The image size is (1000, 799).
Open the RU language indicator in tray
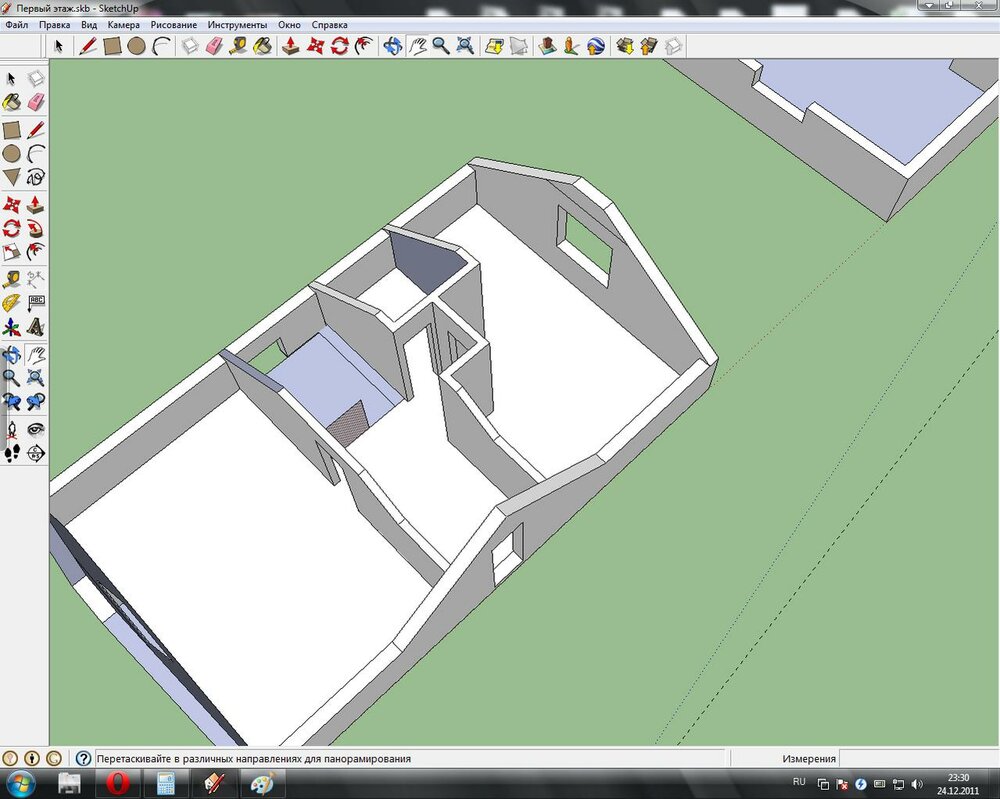click(x=798, y=781)
